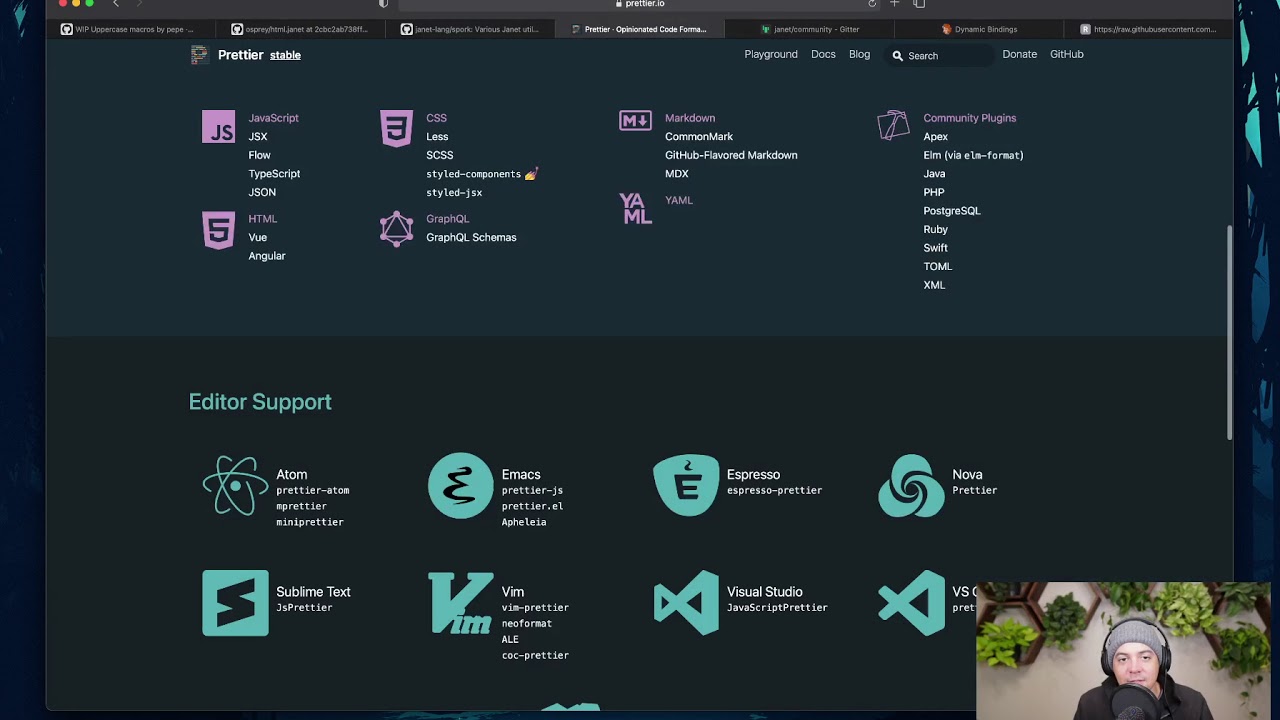Open the GitHub-Flavored Markdown link
The width and height of the screenshot is (1280, 720).
pyautogui.click(x=731, y=155)
